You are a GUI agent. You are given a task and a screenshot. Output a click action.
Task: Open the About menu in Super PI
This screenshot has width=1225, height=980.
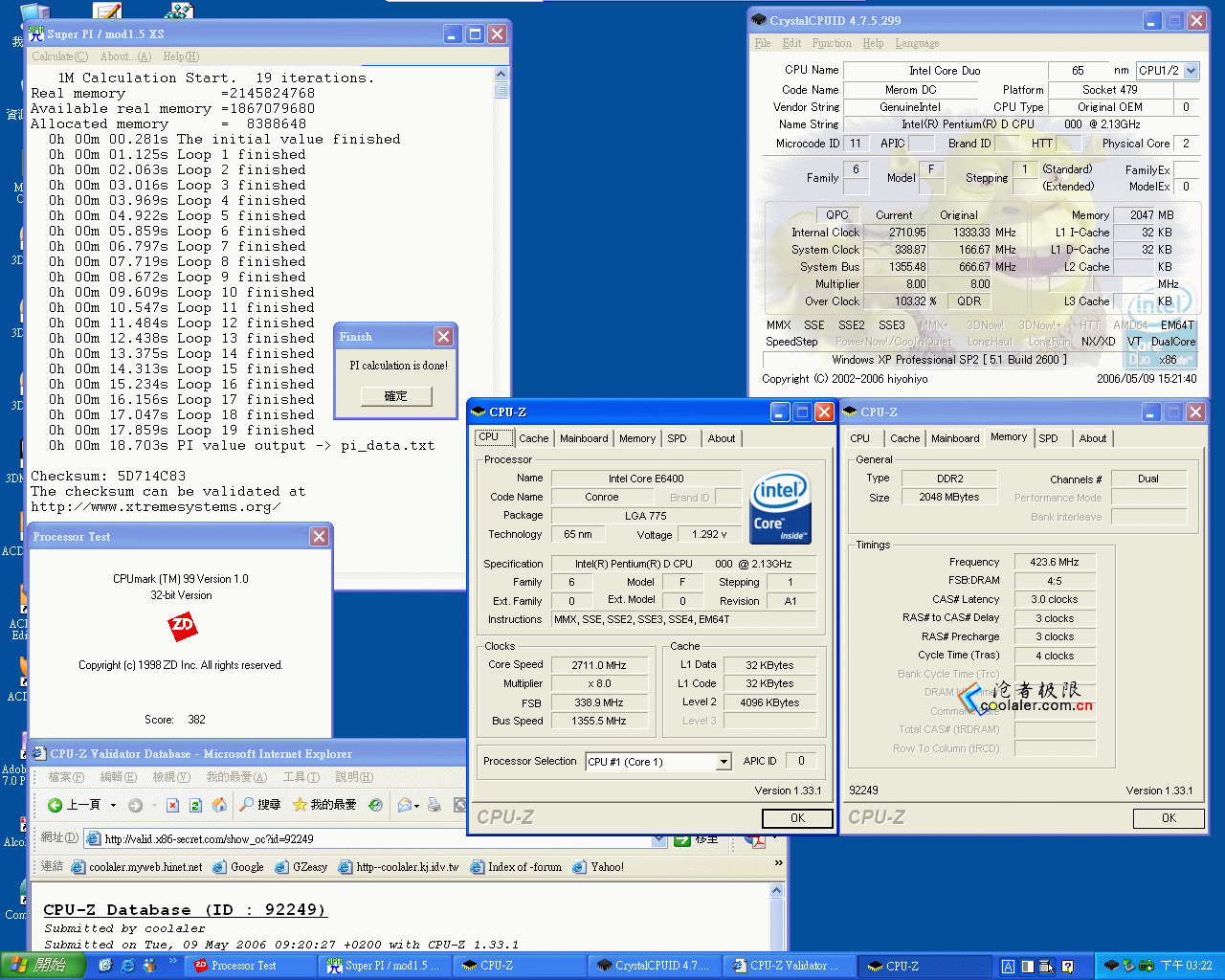(125, 56)
